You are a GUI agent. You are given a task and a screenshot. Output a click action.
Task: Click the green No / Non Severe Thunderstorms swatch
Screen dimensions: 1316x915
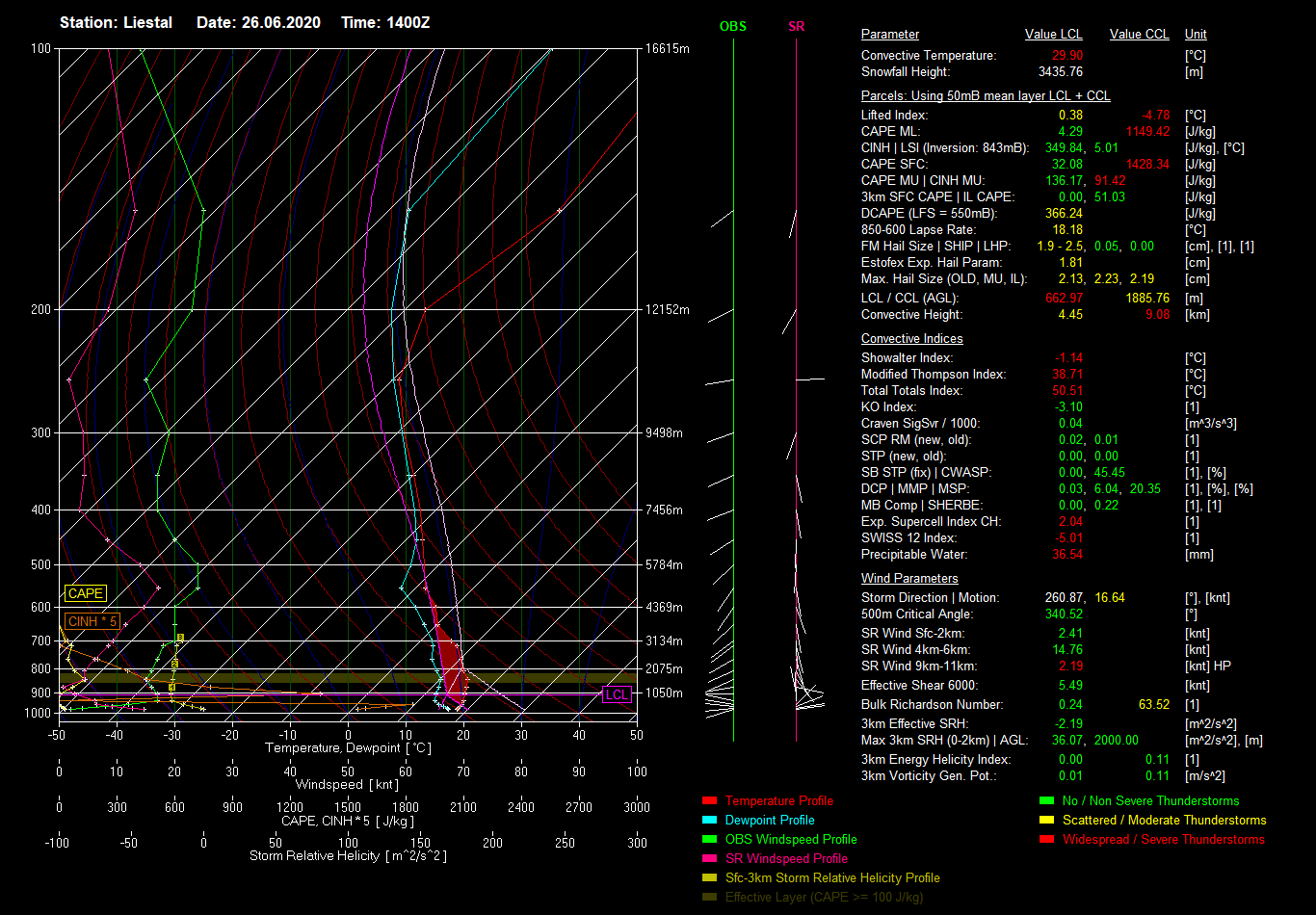[x=1046, y=800]
